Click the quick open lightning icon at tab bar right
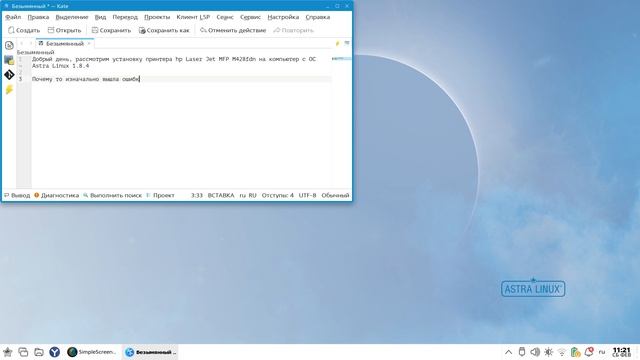Image resolution: width=640 pixels, height=360 pixels. (x=338, y=43)
